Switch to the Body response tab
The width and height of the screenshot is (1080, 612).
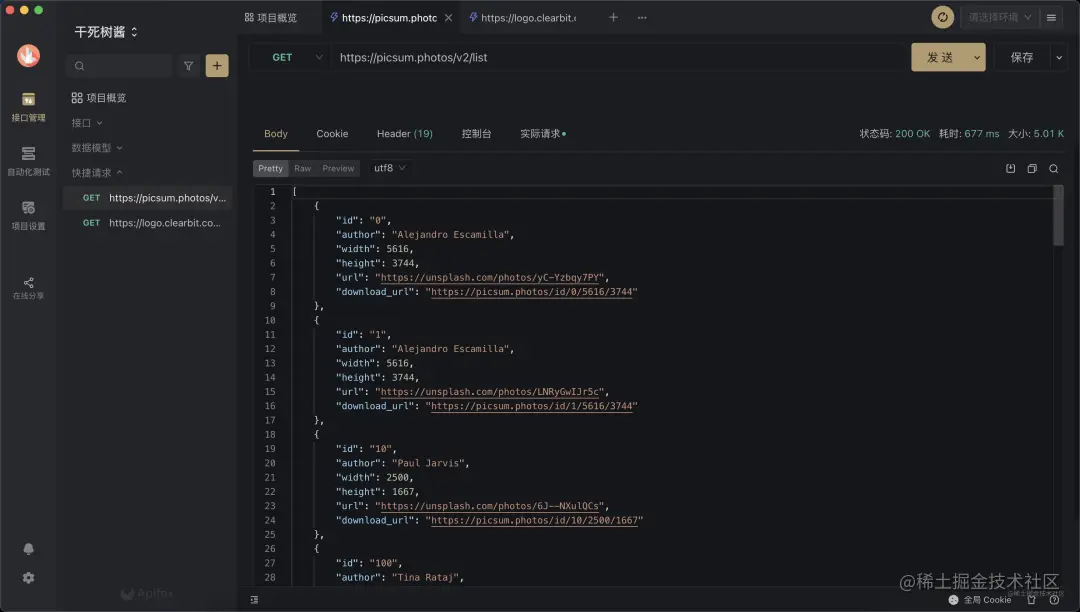tap(276, 134)
